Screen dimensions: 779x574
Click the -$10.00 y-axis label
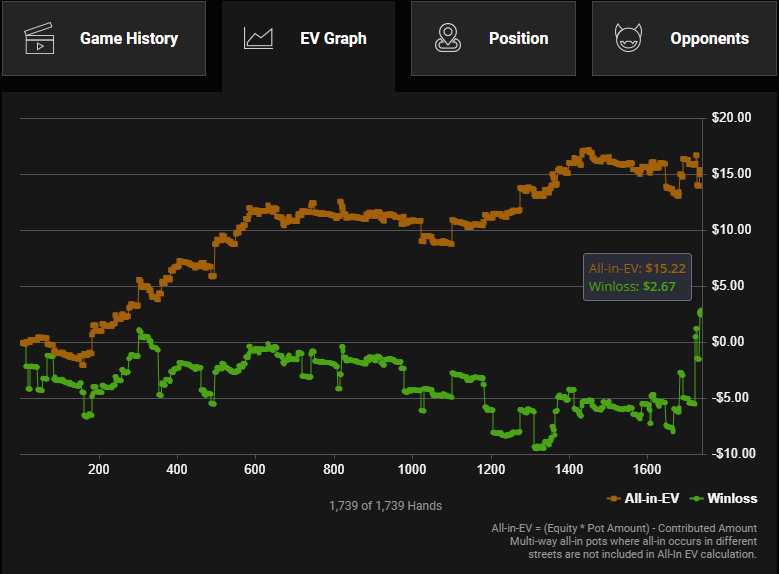point(734,454)
